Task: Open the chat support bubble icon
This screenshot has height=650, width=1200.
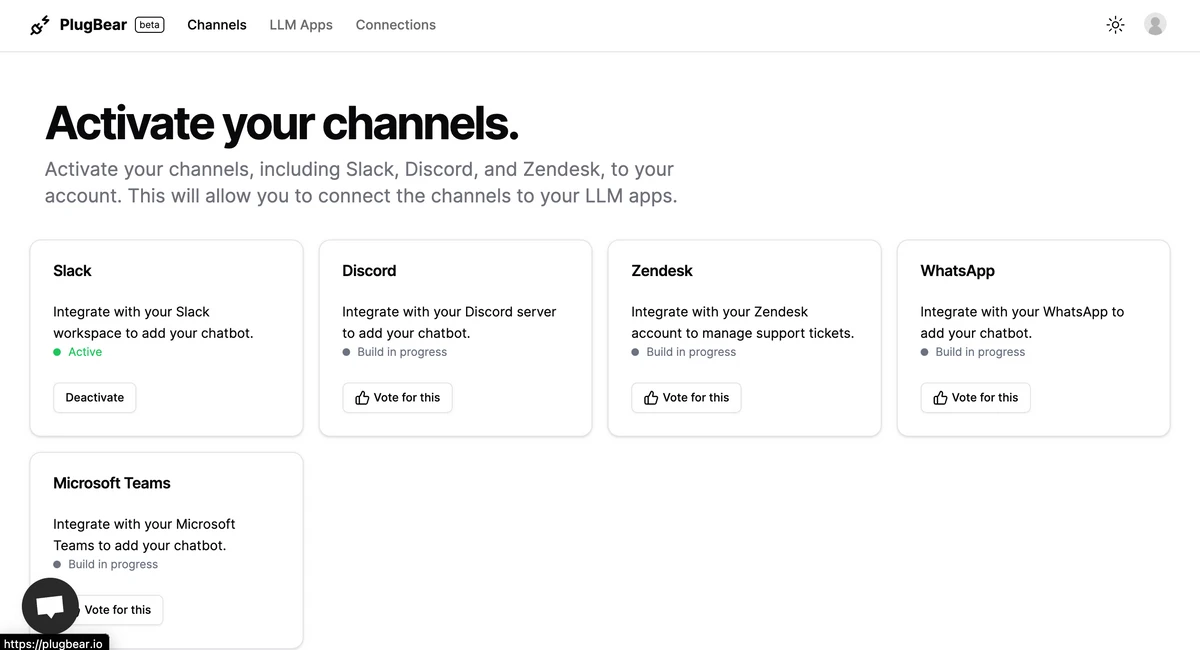Action: click(50, 606)
